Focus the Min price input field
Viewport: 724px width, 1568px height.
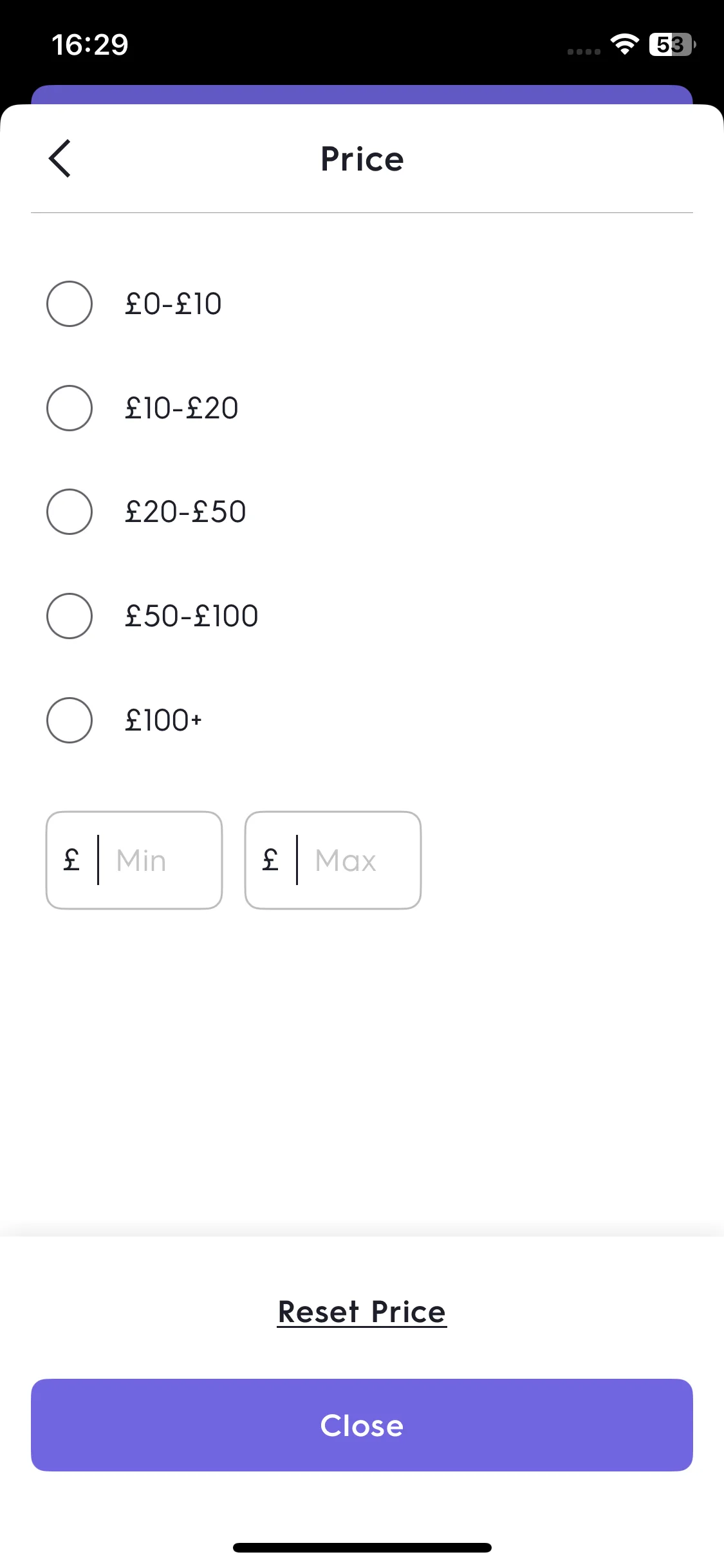click(134, 860)
